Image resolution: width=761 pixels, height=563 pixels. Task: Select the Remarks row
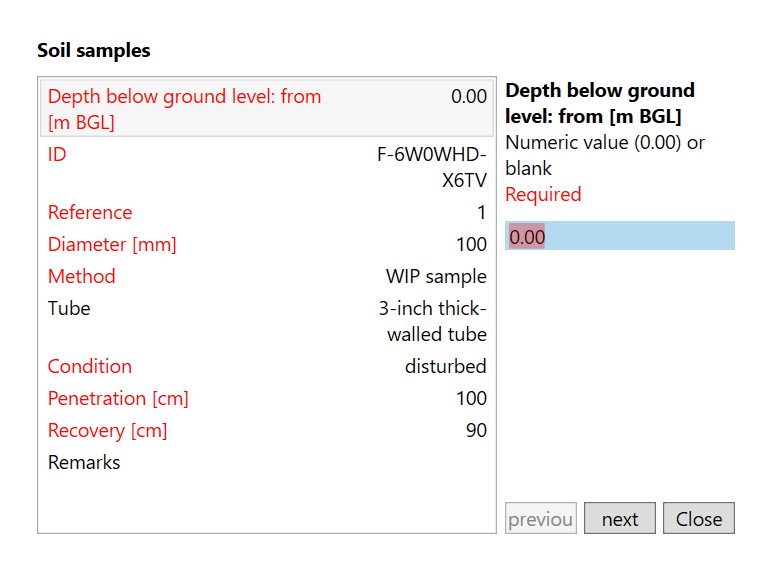[267, 462]
